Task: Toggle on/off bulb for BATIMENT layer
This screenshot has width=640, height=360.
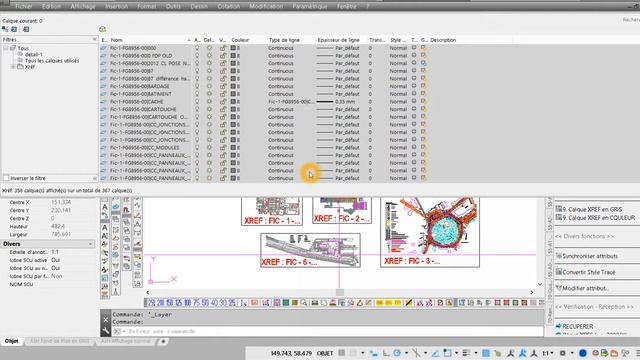Action: [x=197, y=94]
